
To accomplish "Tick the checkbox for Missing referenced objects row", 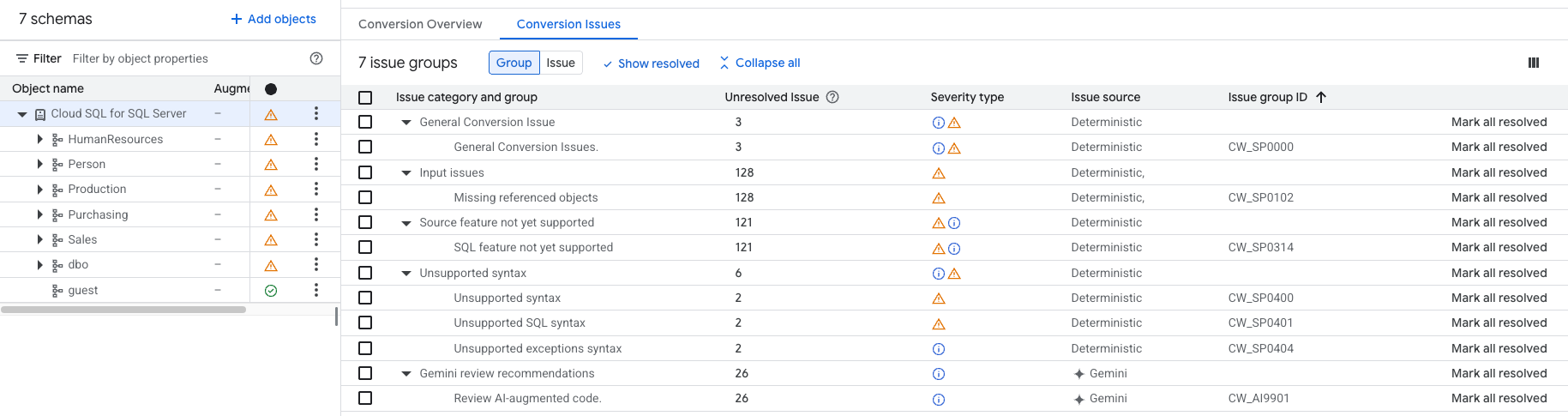I will (x=365, y=197).
